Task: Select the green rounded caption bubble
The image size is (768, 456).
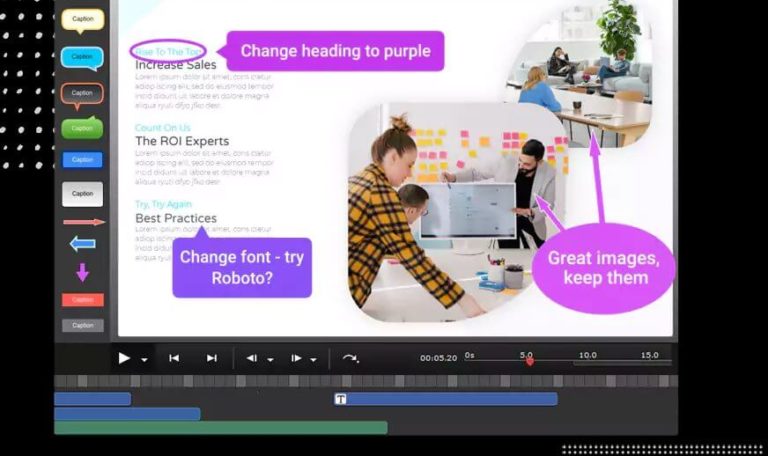Action: (82, 128)
